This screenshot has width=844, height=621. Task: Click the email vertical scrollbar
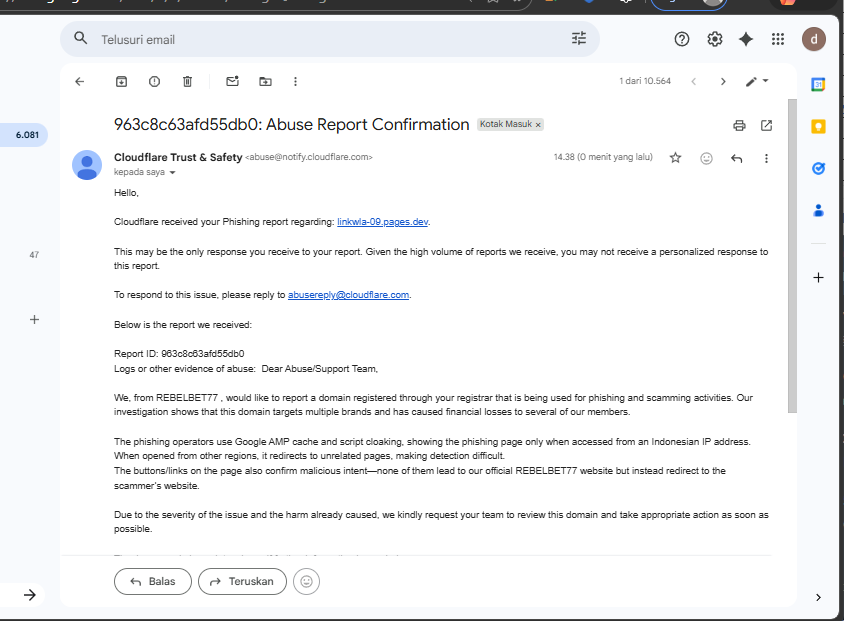pos(792,256)
